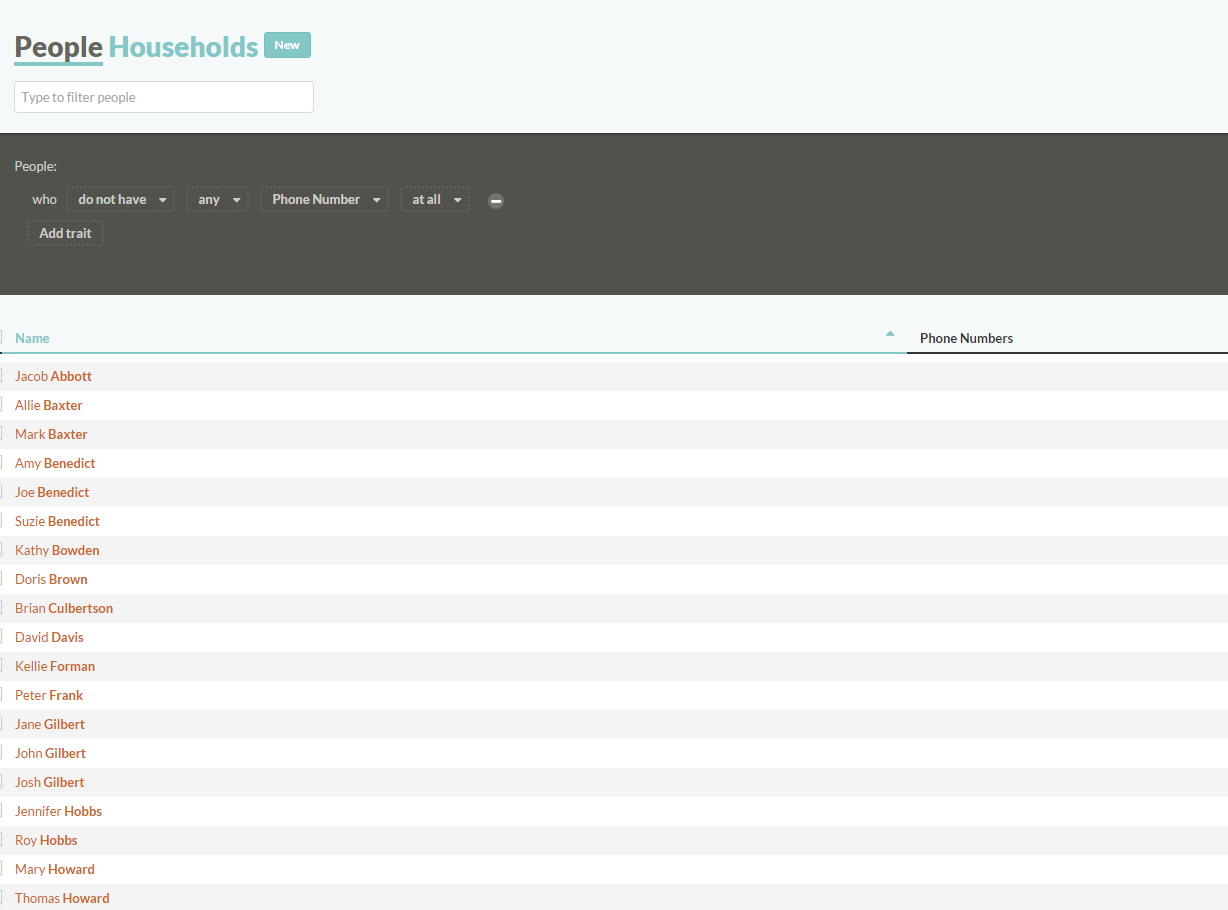Select the People tab

58,47
